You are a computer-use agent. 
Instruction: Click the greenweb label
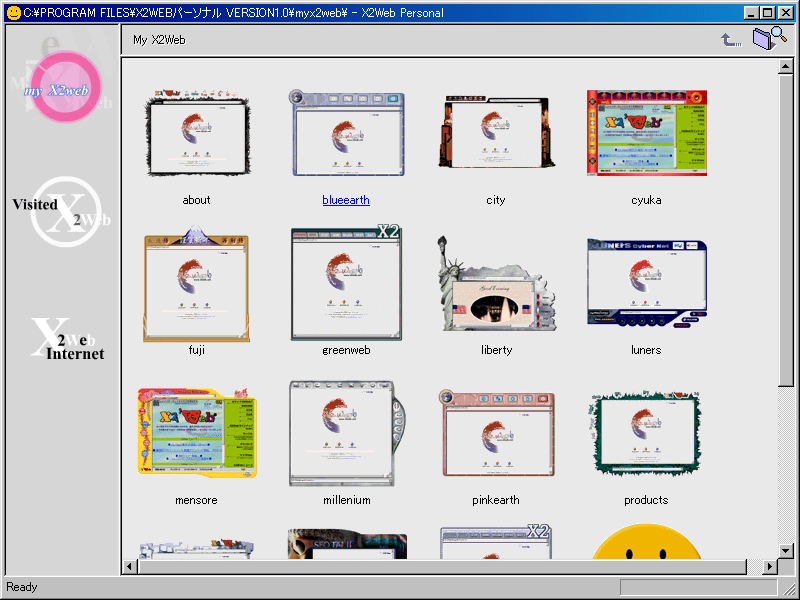pyautogui.click(x=346, y=350)
